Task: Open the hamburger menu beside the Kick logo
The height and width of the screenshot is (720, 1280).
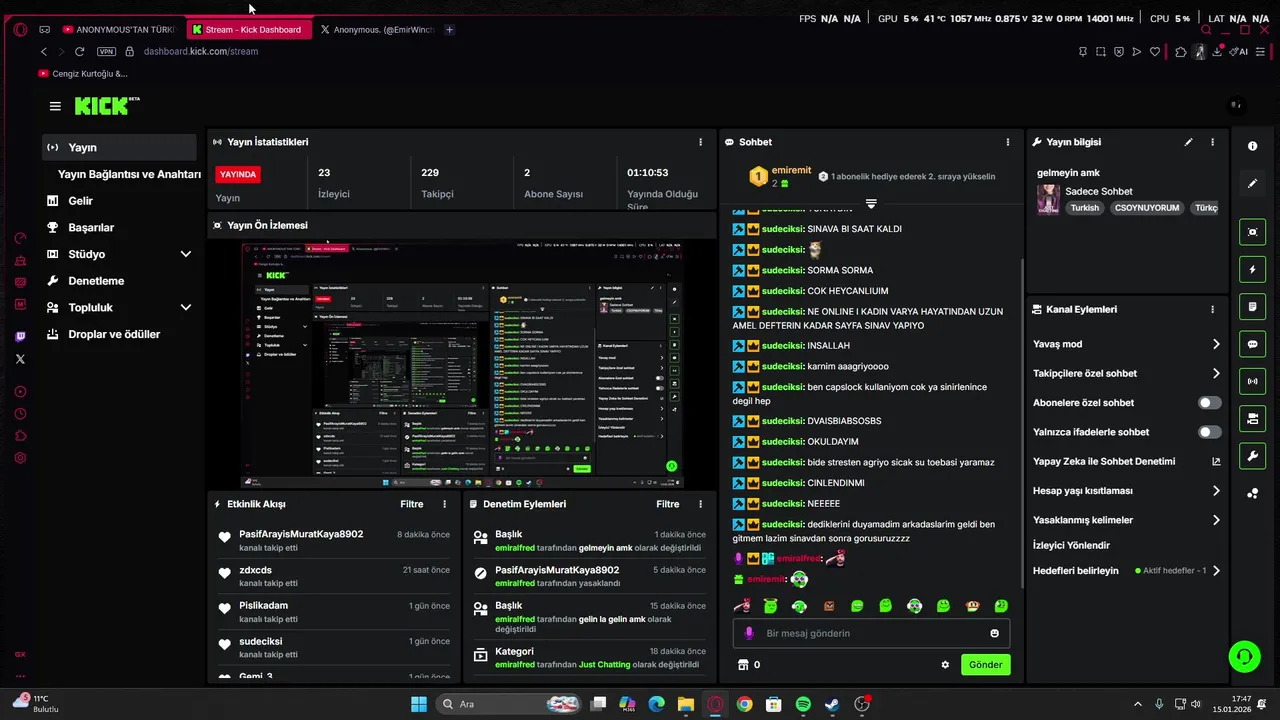Action: [x=55, y=106]
